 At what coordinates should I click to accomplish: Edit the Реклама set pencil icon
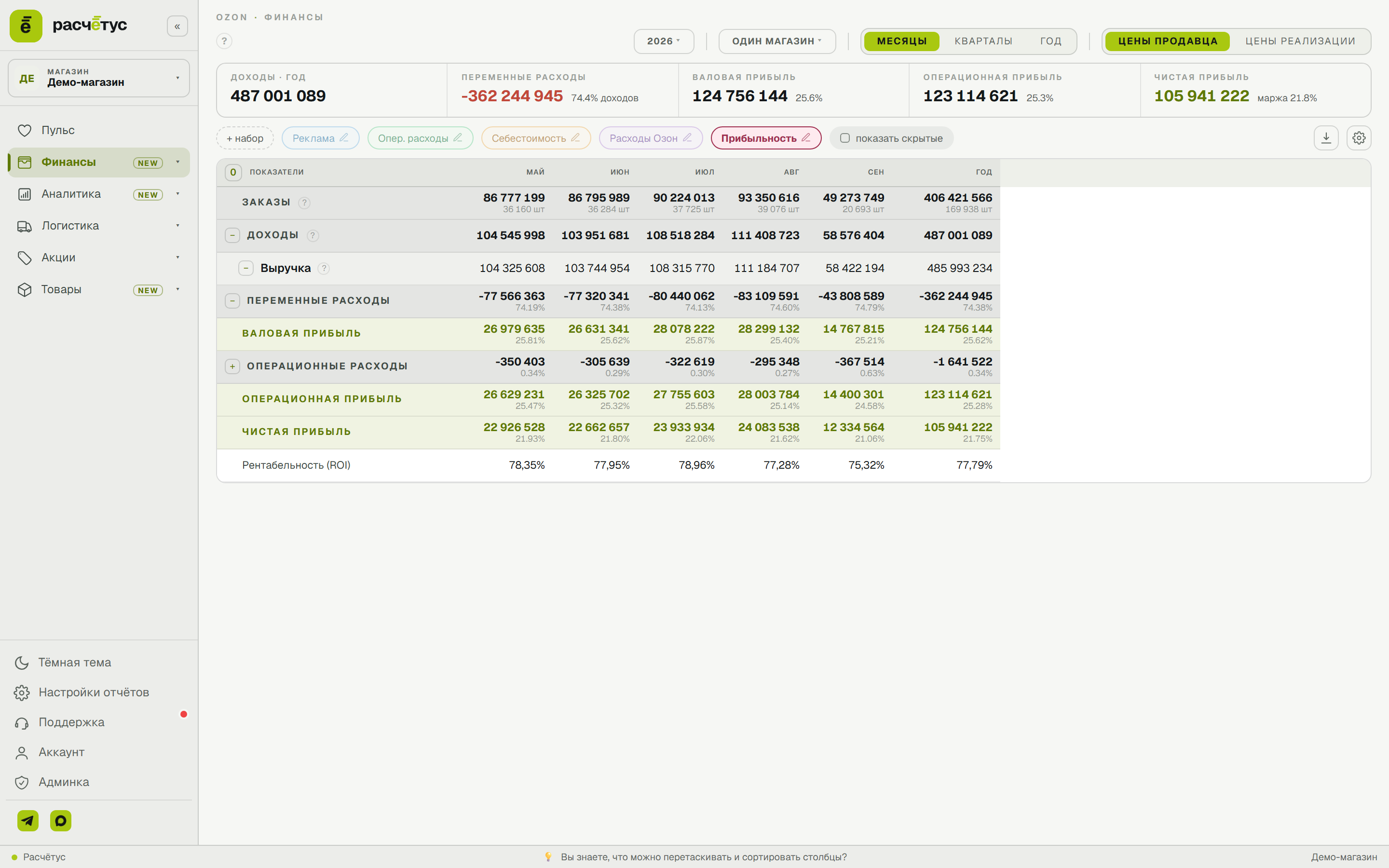[344, 138]
